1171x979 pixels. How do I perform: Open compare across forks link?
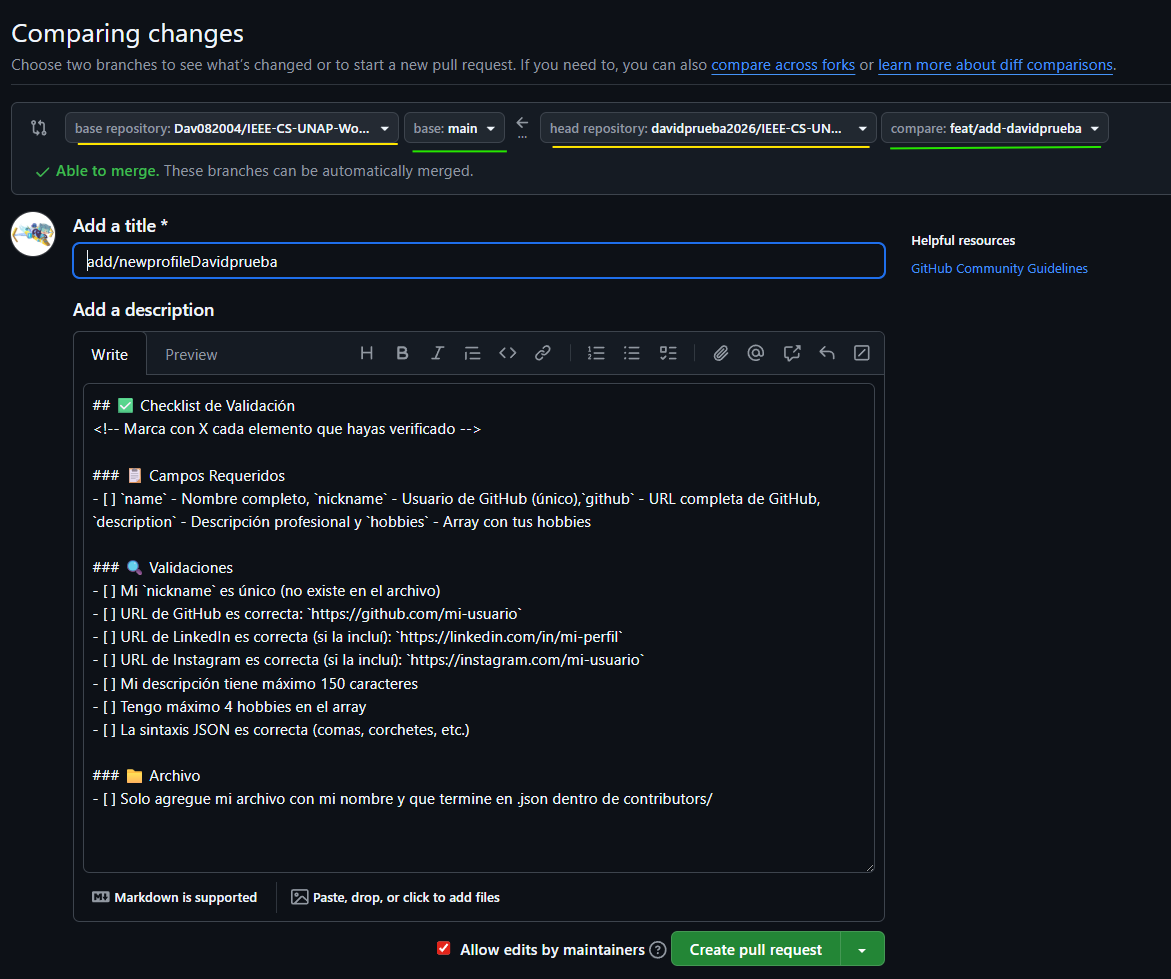(783, 65)
